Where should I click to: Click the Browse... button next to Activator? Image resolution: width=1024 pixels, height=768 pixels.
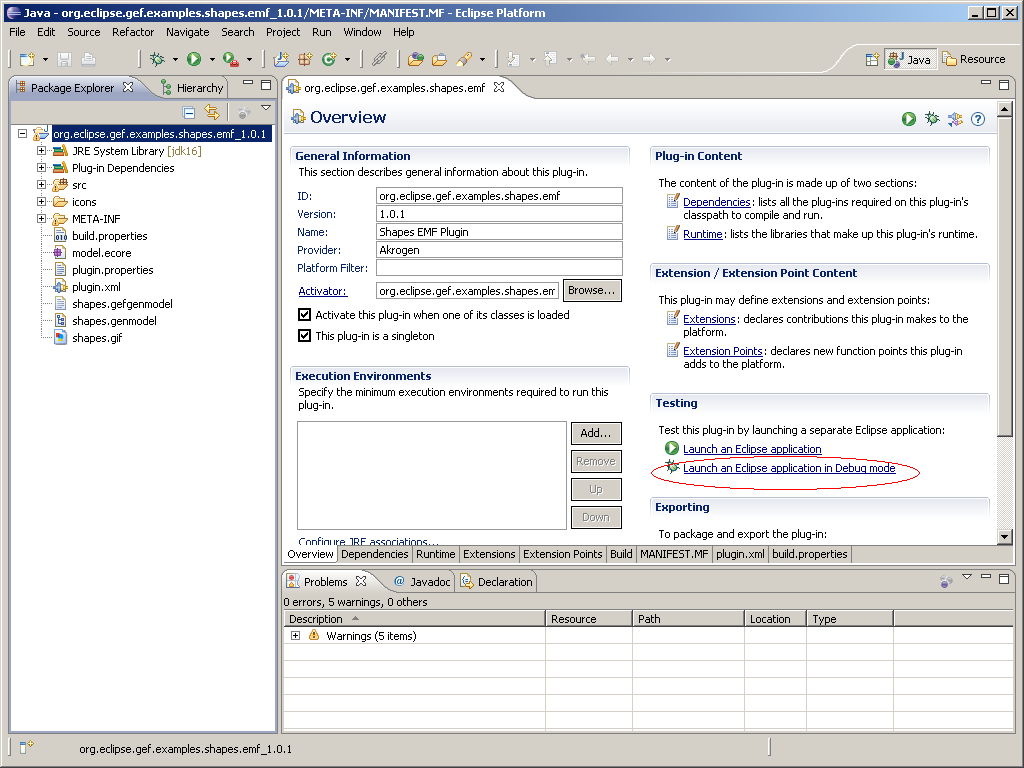tap(592, 291)
